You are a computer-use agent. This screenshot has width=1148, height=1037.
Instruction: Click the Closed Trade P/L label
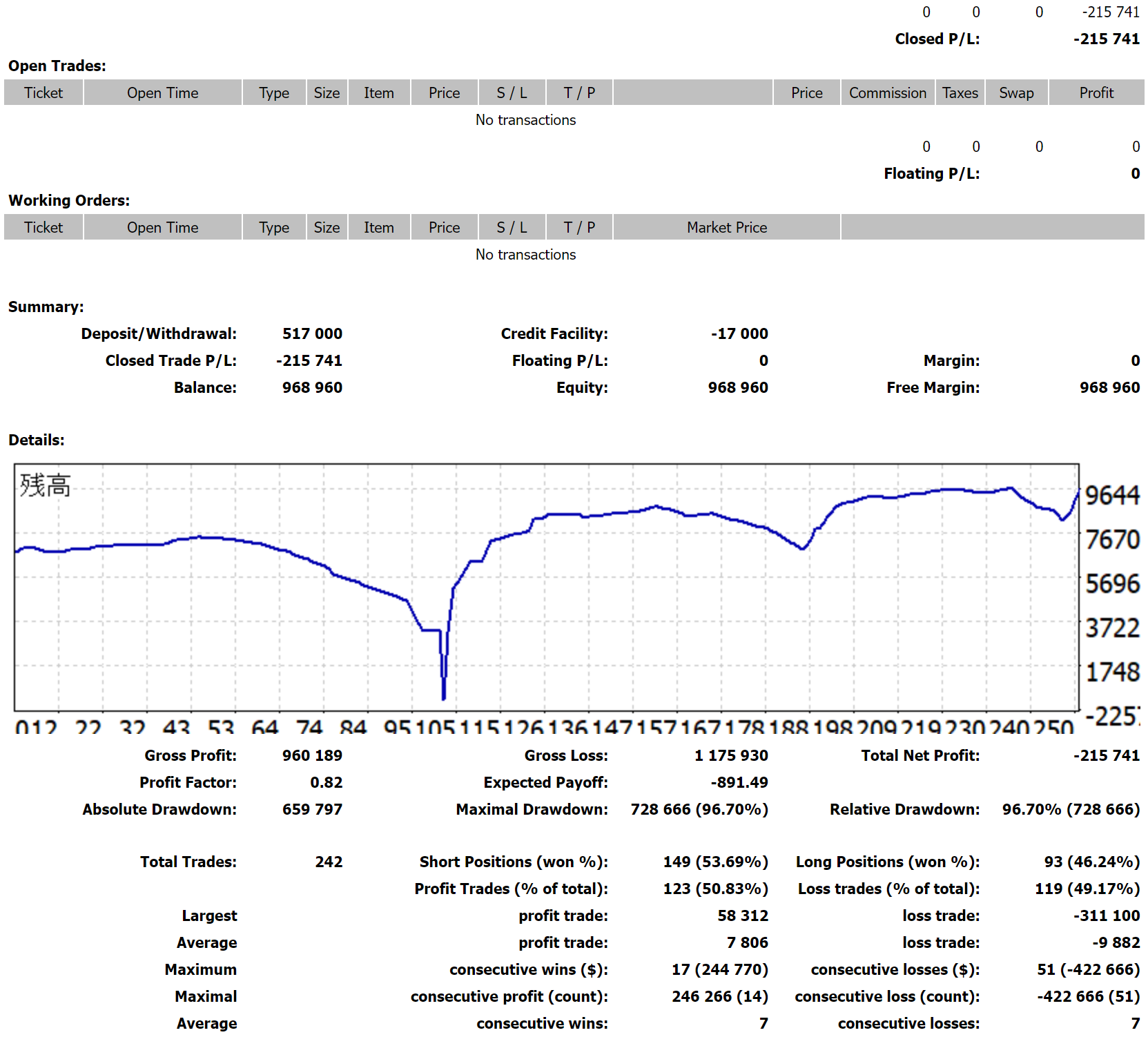click(x=171, y=360)
